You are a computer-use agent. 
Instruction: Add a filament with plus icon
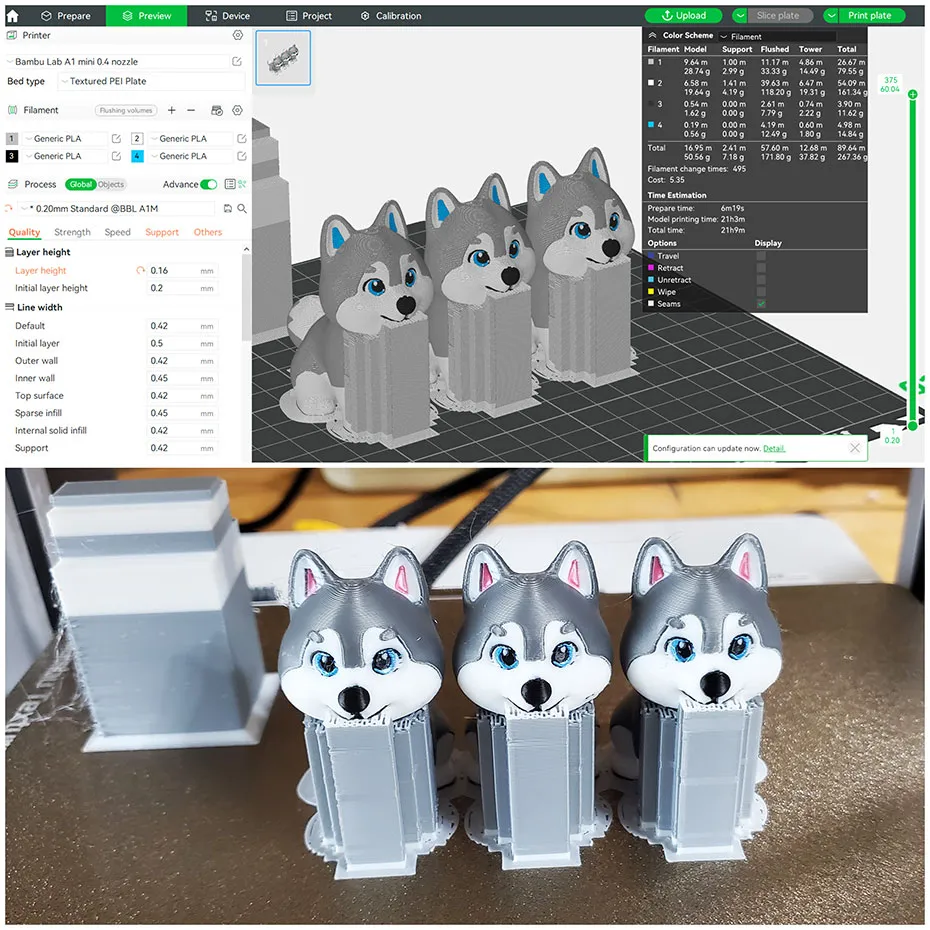click(x=171, y=110)
